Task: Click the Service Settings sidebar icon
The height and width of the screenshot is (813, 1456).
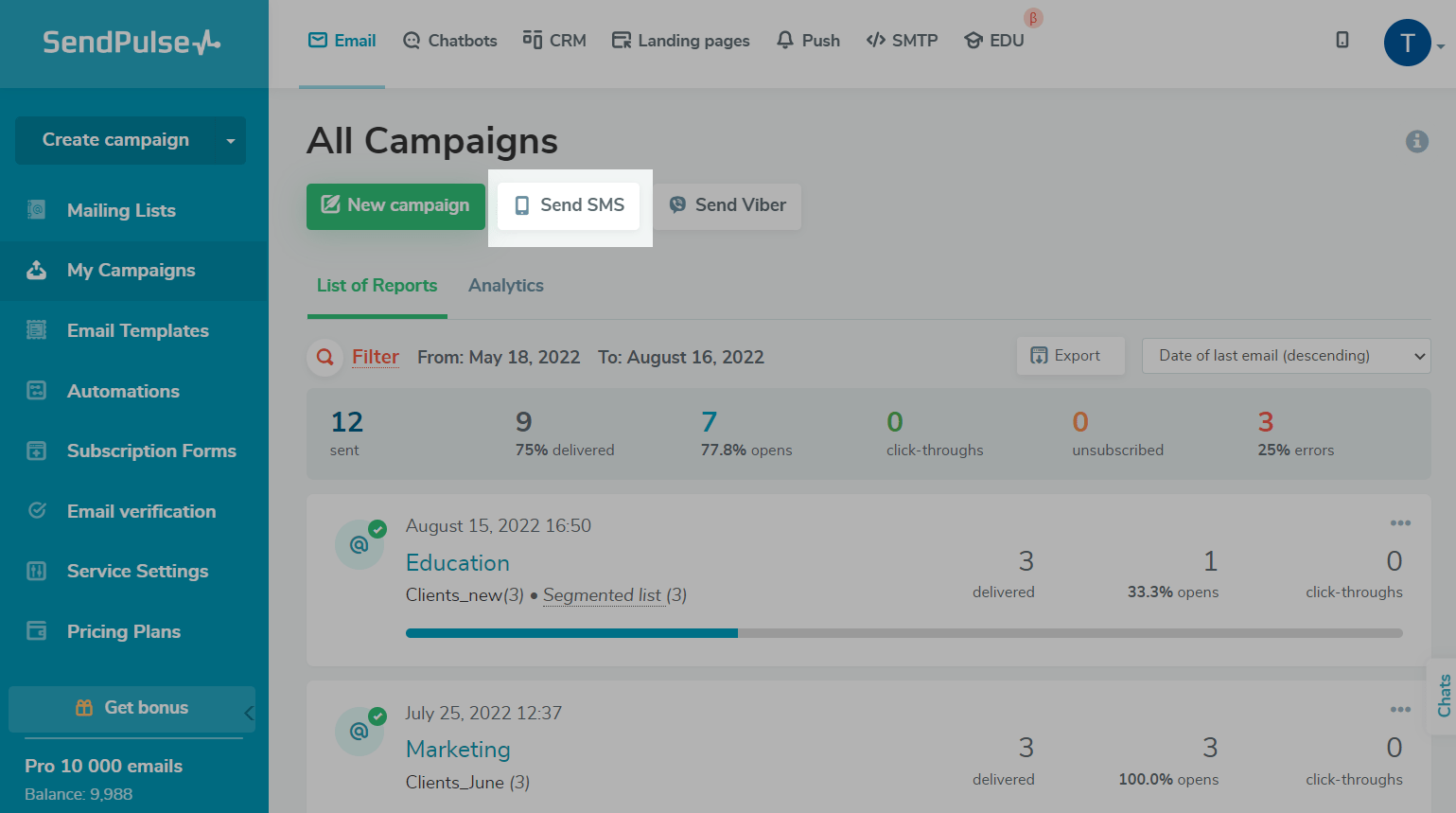Action: click(x=37, y=571)
